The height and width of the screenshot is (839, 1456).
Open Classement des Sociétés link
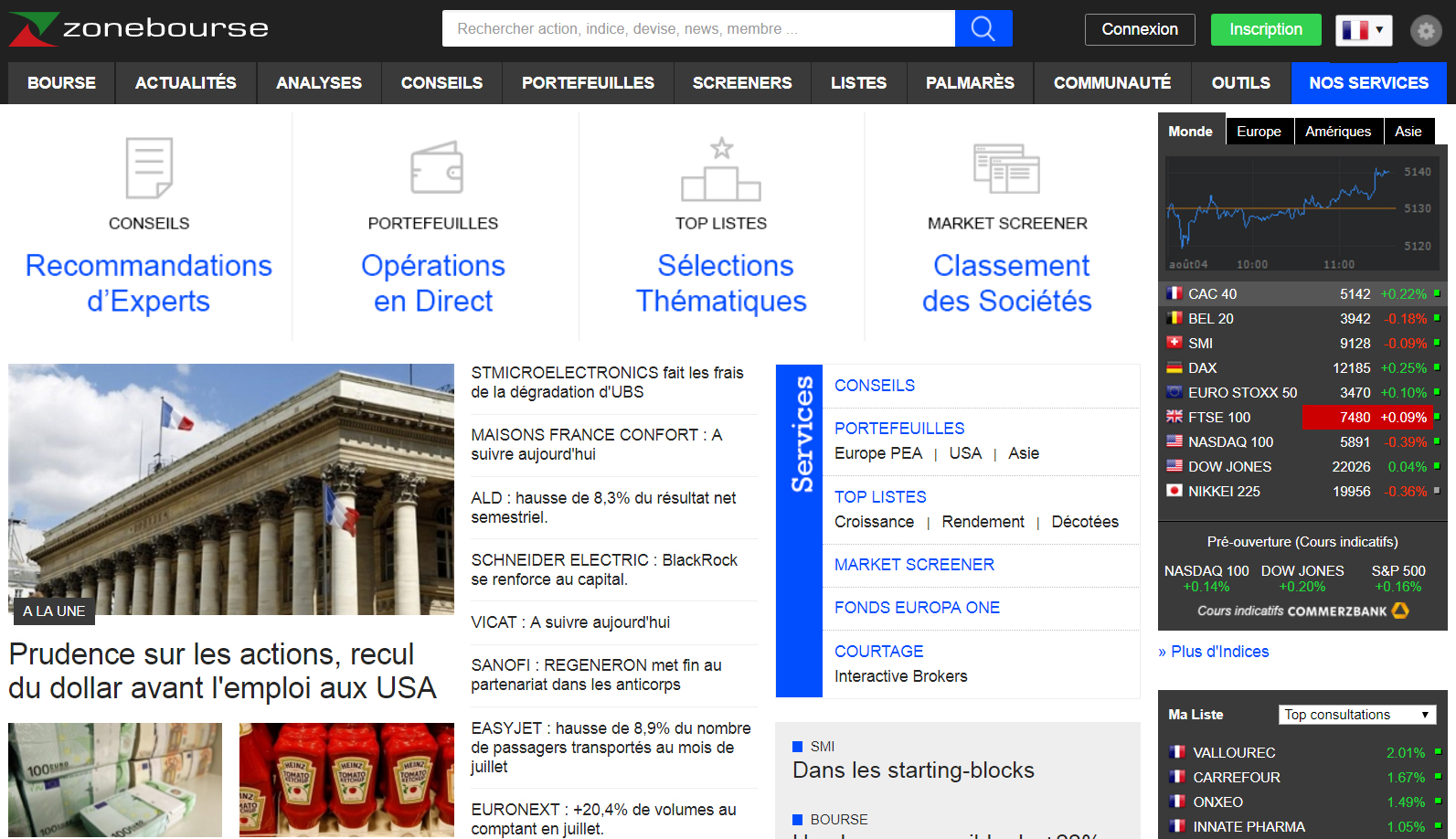click(x=1007, y=283)
